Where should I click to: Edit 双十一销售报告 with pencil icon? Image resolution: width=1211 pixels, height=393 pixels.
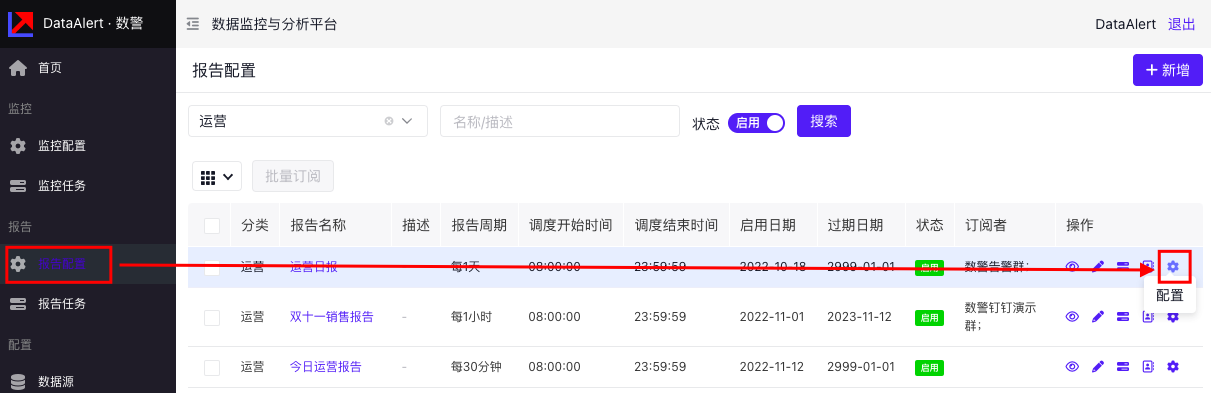1098,317
